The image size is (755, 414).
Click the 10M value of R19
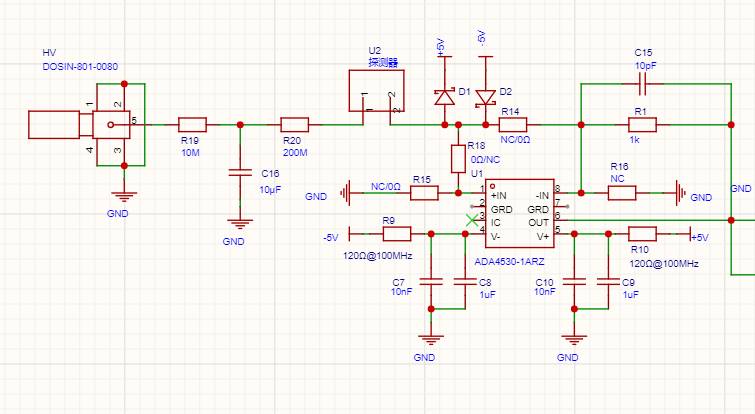coord(190,153)
